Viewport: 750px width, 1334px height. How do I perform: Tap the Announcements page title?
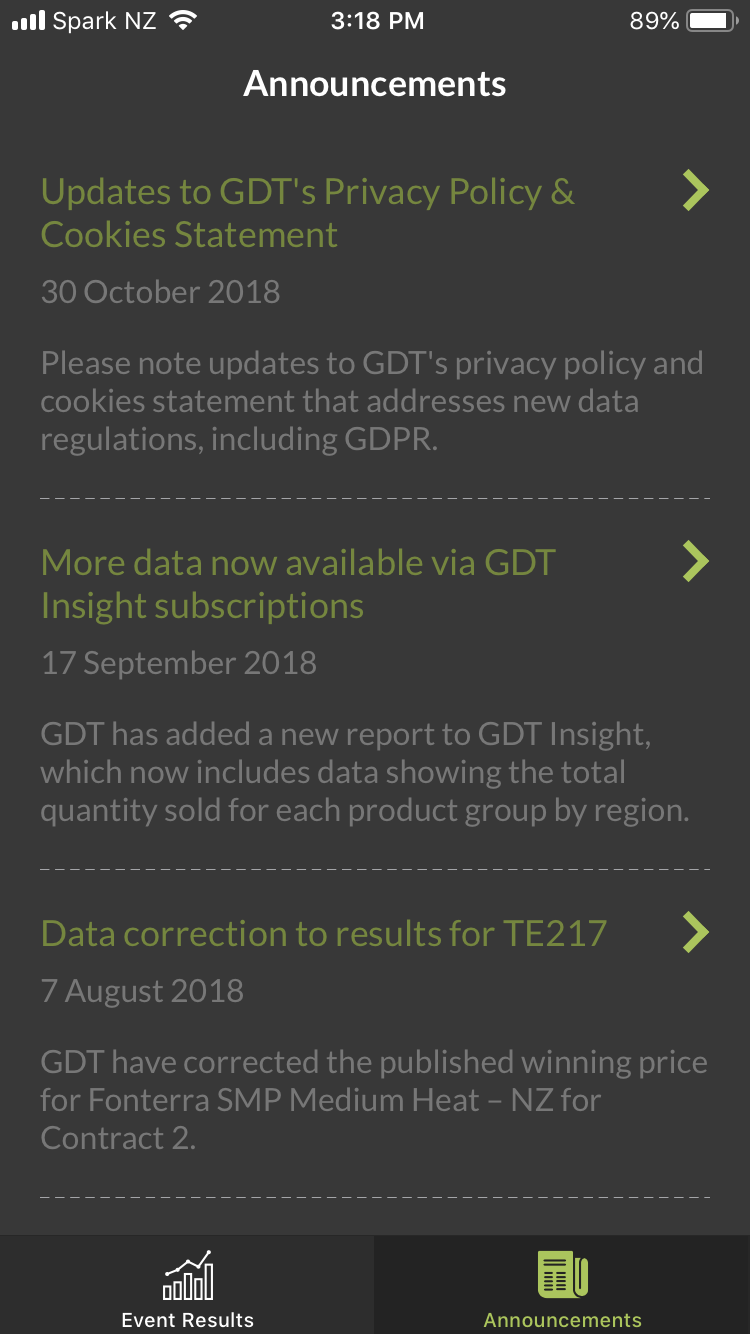click(x=375, y=84)
